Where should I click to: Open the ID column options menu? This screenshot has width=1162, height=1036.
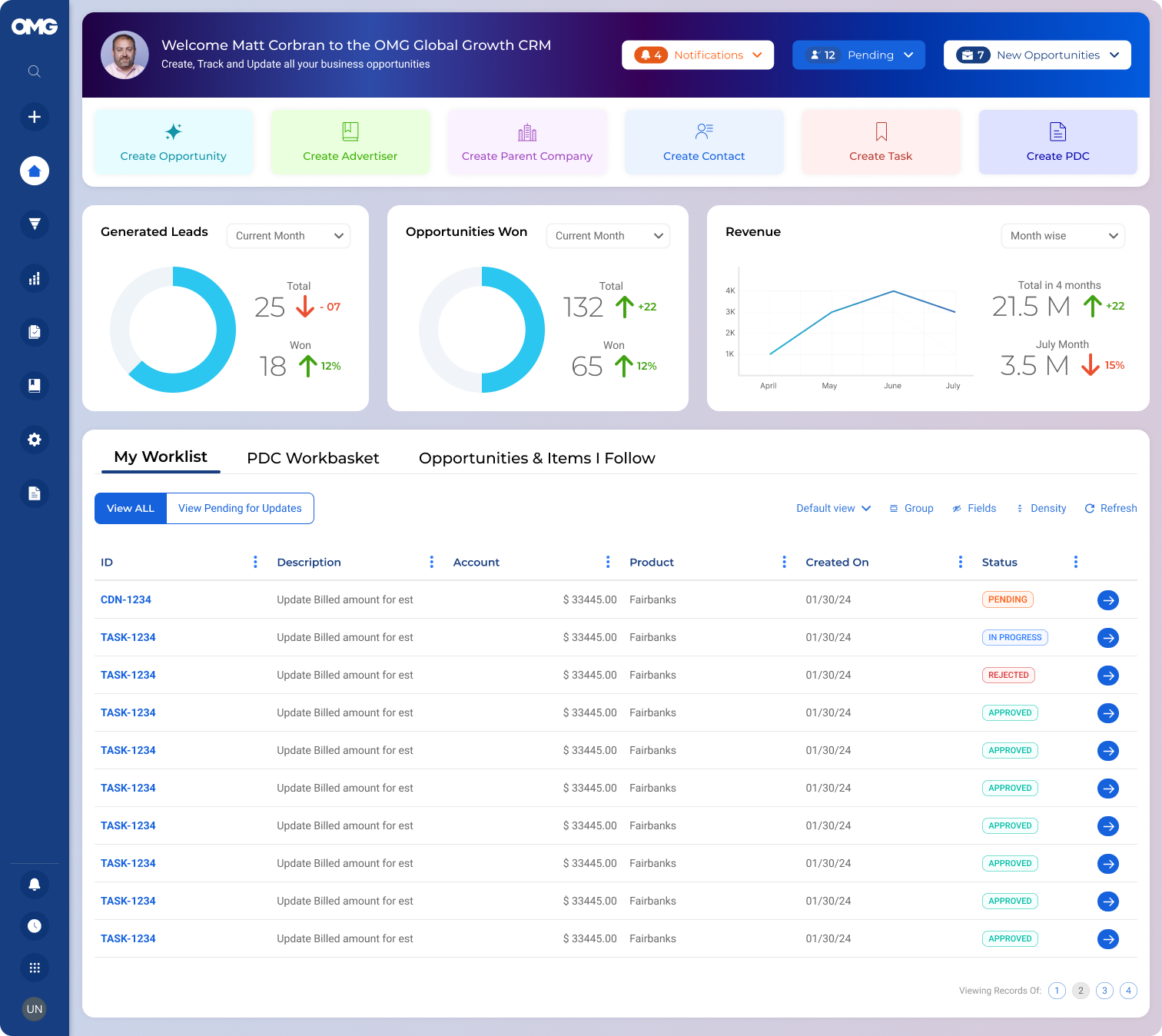pos(255,563)
